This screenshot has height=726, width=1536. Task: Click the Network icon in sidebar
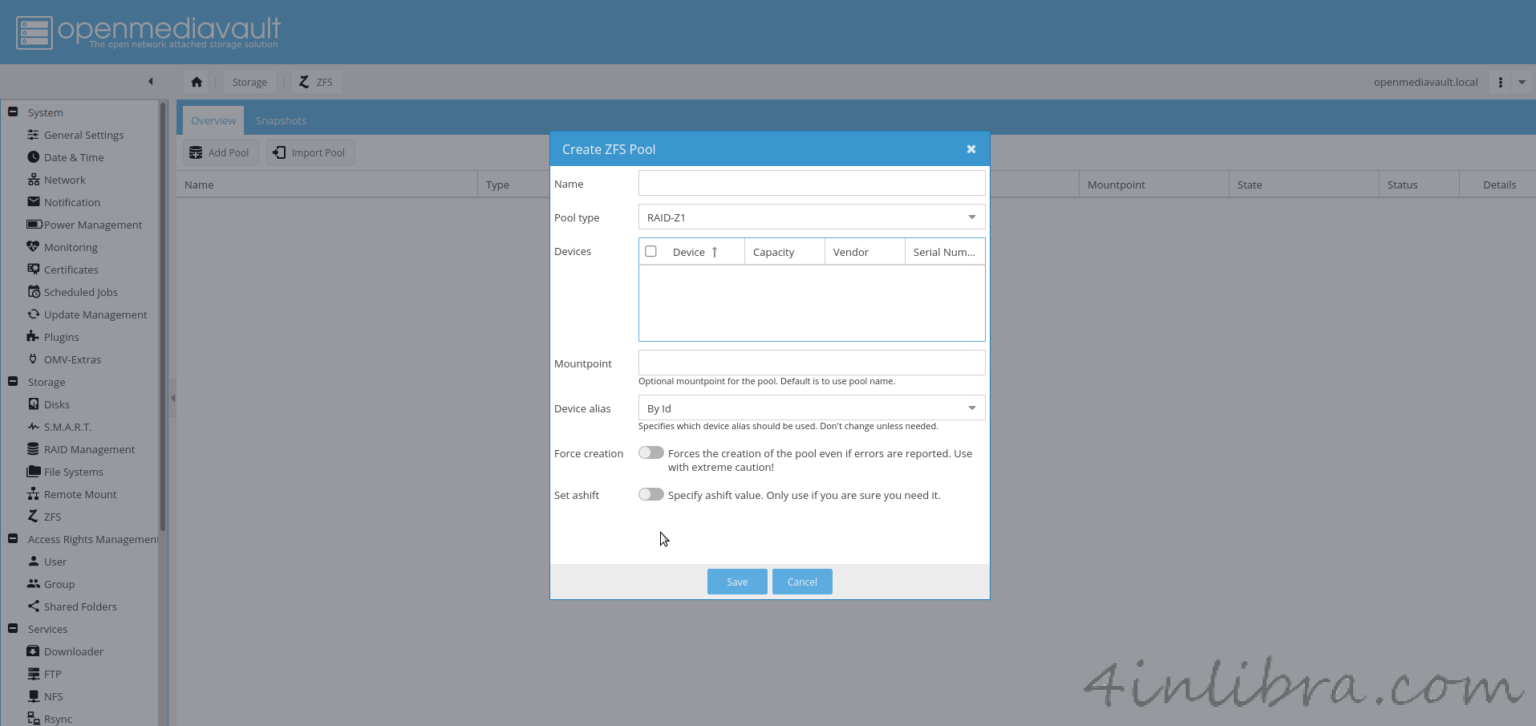34,180
